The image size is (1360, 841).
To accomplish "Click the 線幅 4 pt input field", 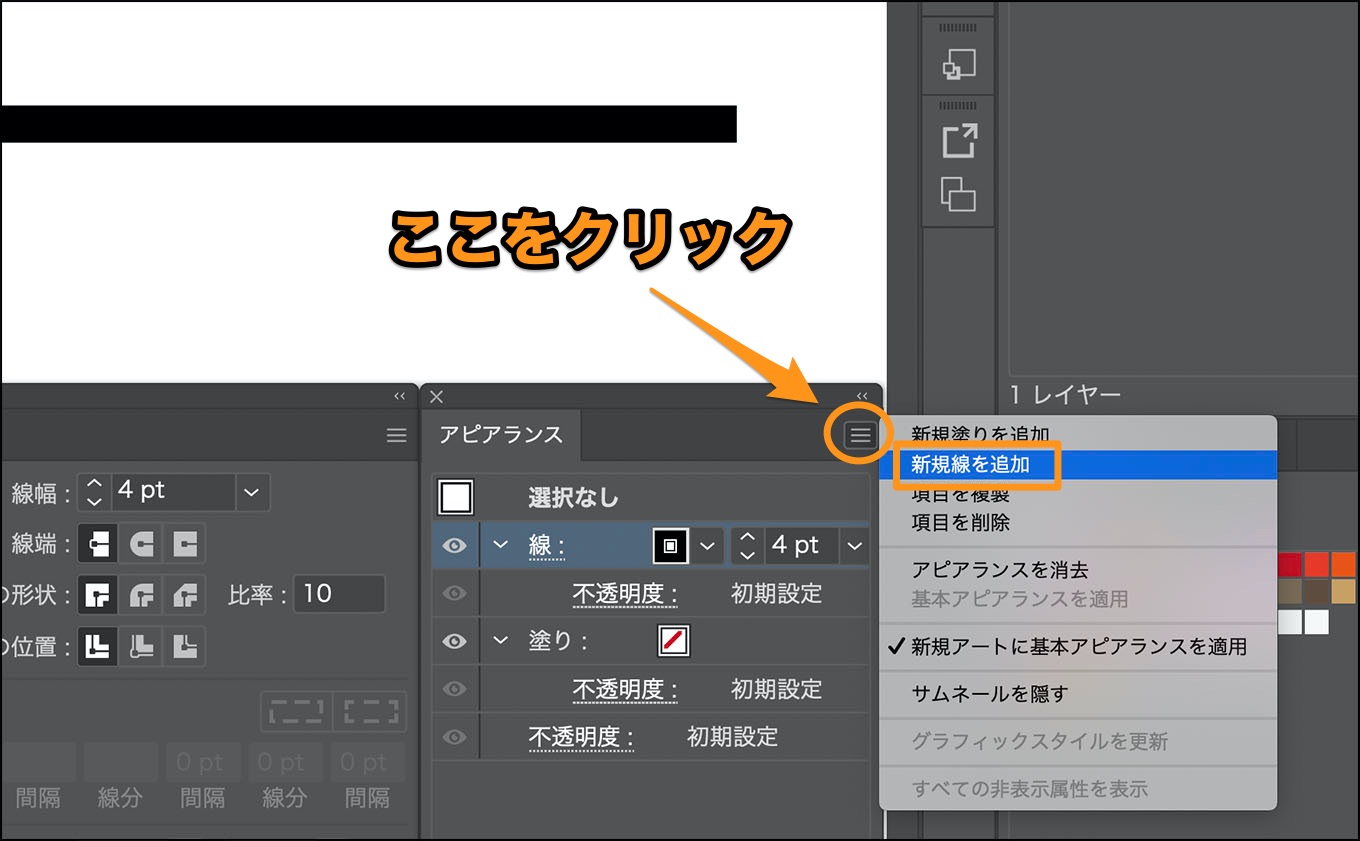I will pos(173,491).
